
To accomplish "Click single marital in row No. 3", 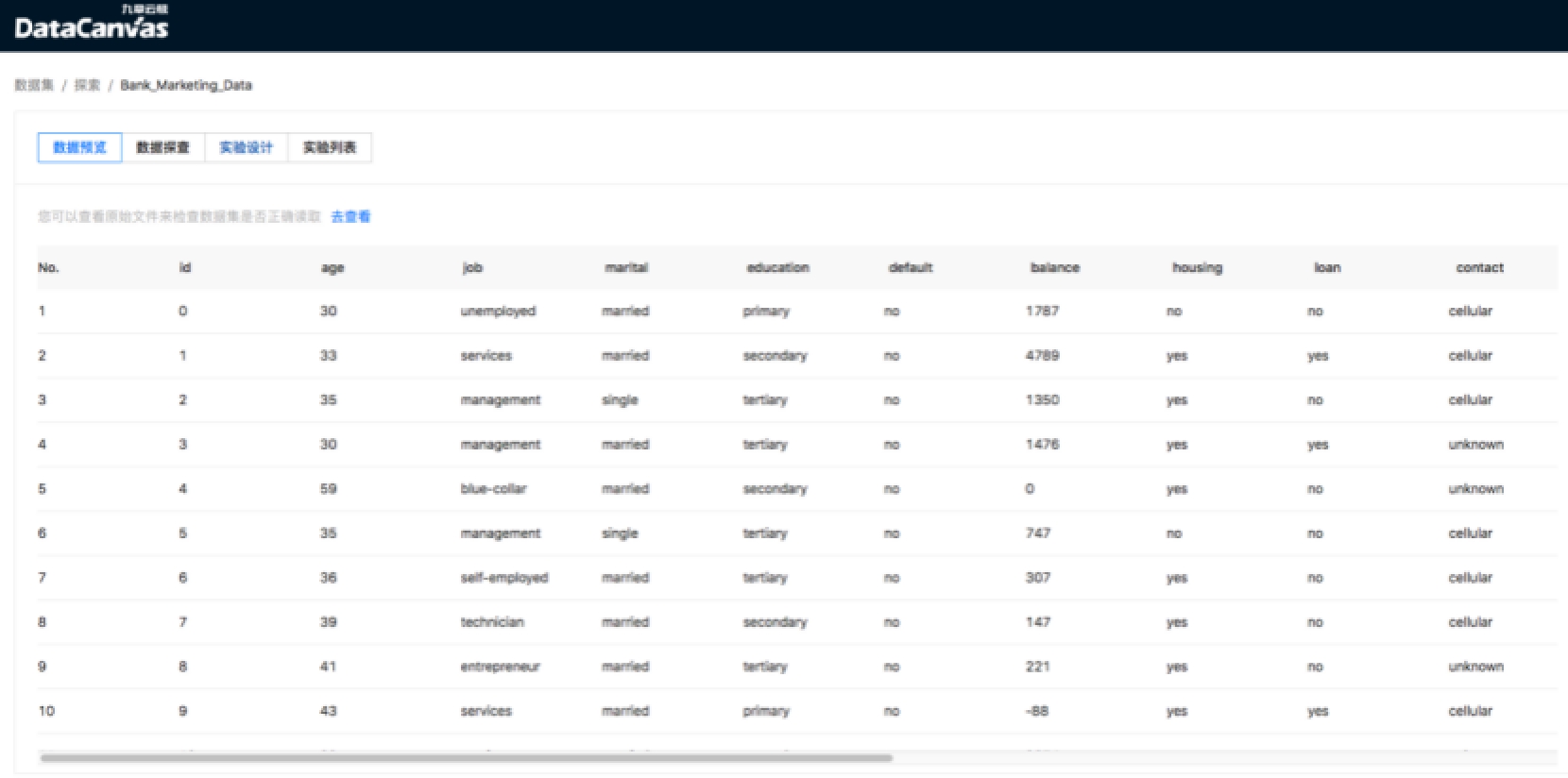I will pyautogui.click(x=620, y=400).
